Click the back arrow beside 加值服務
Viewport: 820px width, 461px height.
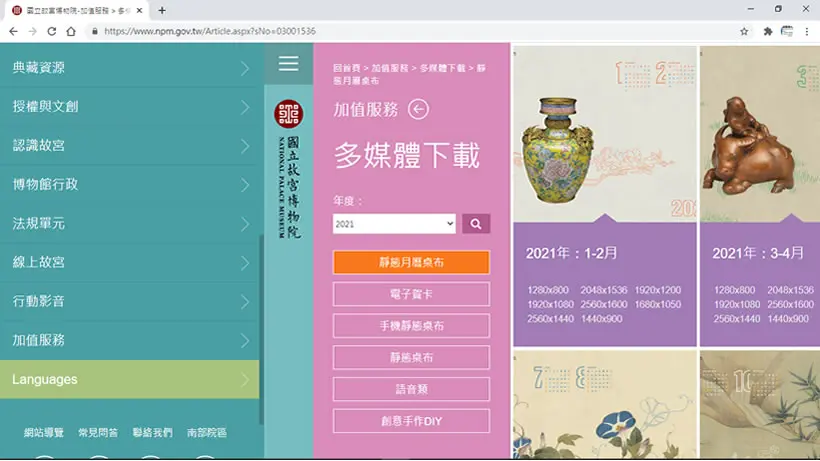[x=418, y=109]
